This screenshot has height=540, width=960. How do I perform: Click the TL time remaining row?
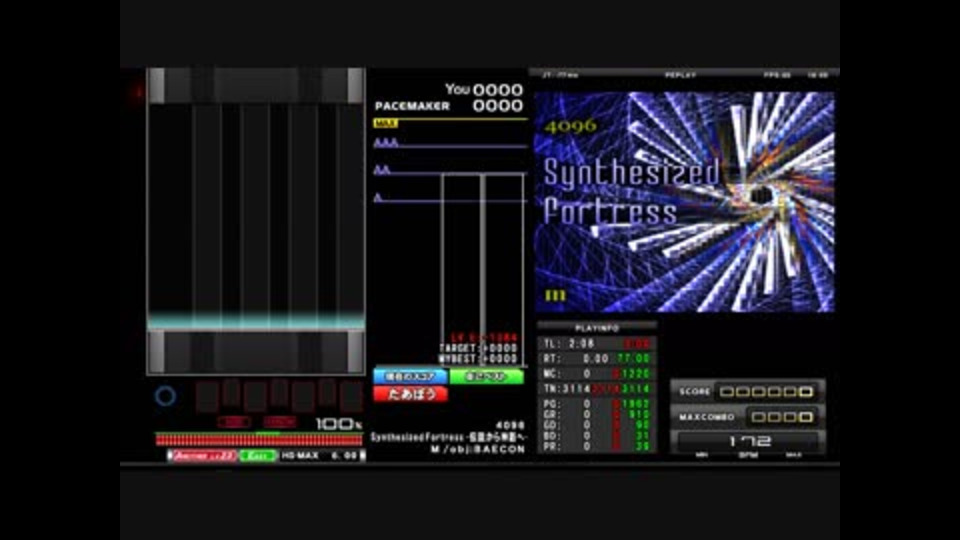tap(597, 343)
